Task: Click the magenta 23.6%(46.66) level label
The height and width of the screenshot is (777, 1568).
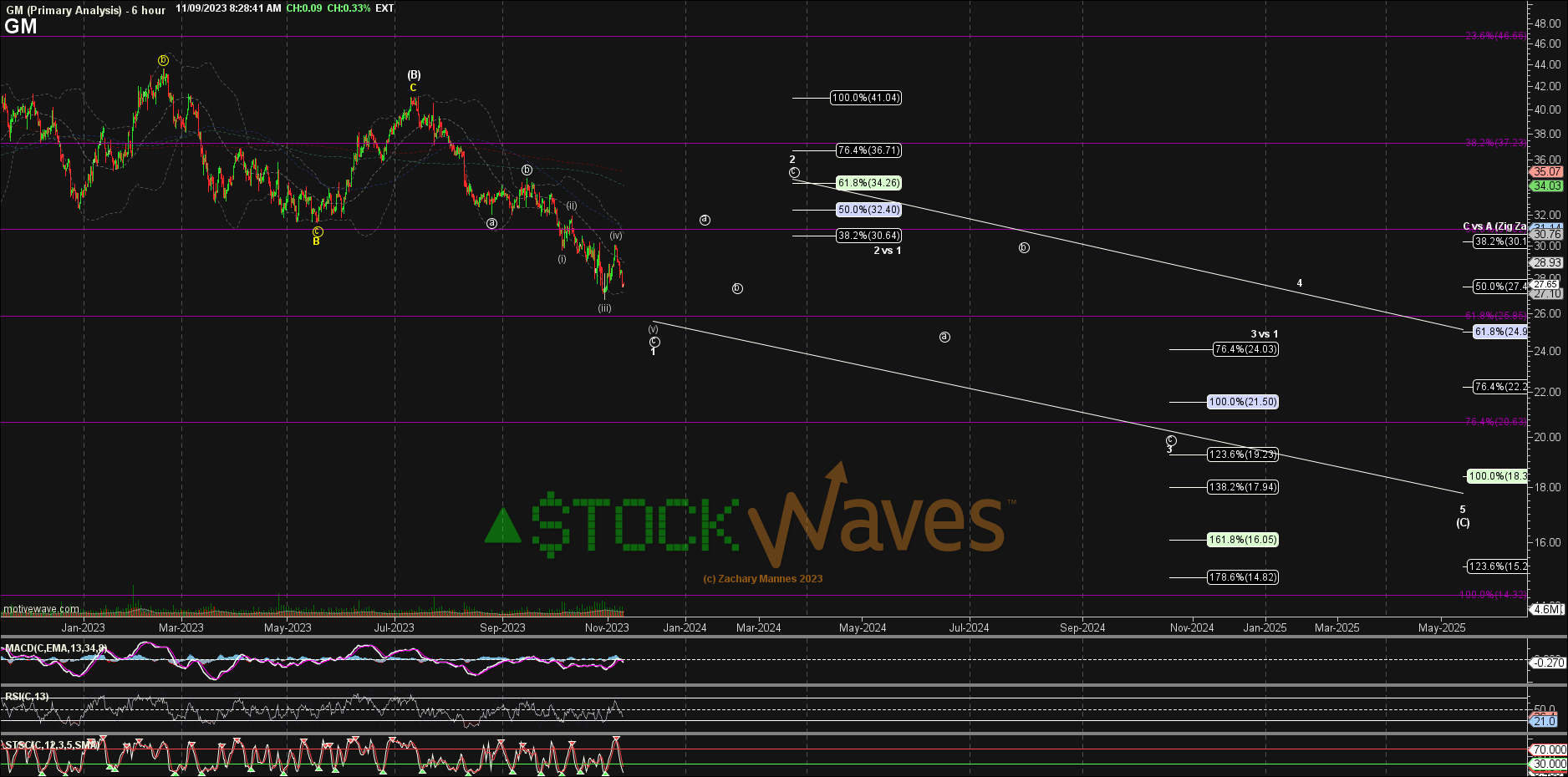Action: click(1495, 36)
